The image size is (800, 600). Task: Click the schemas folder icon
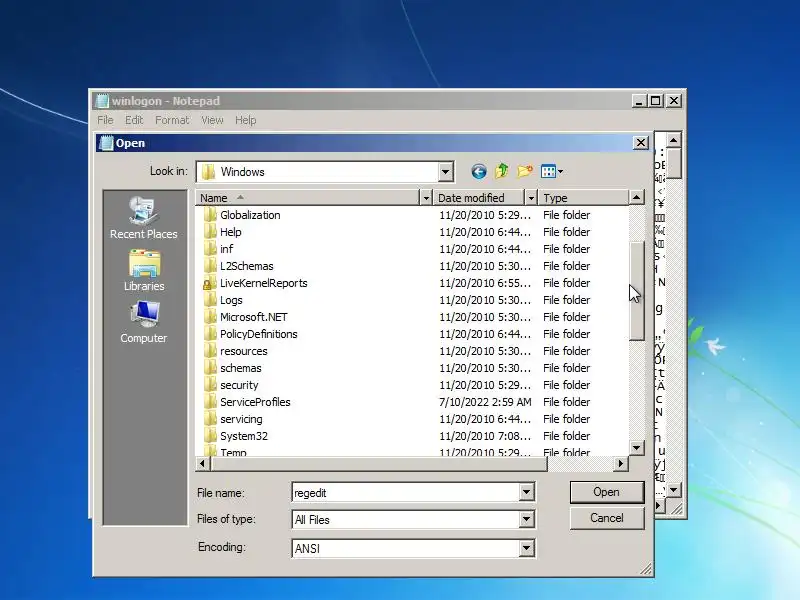[210, 368]
